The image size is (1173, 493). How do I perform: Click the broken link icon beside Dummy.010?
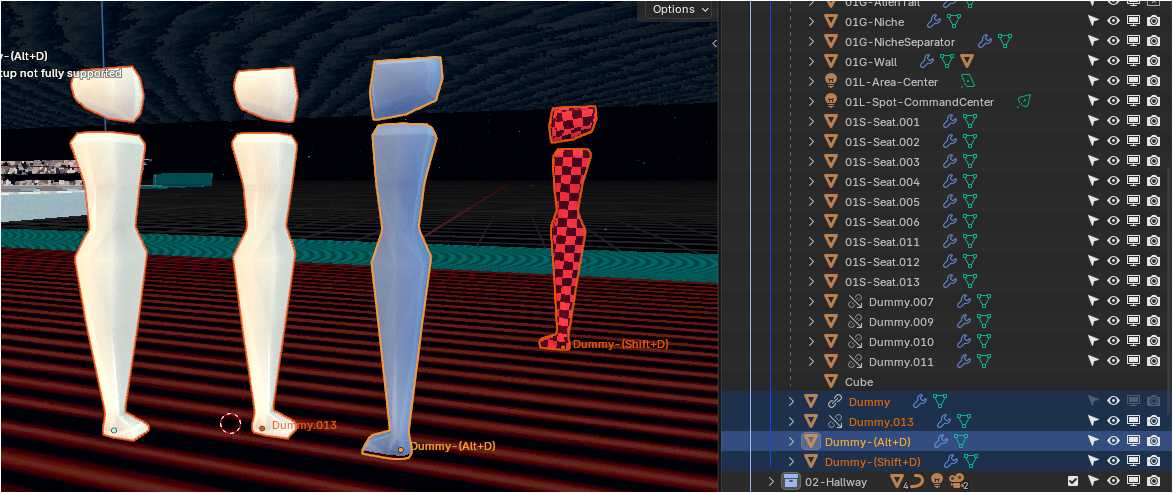click(855, 342)
